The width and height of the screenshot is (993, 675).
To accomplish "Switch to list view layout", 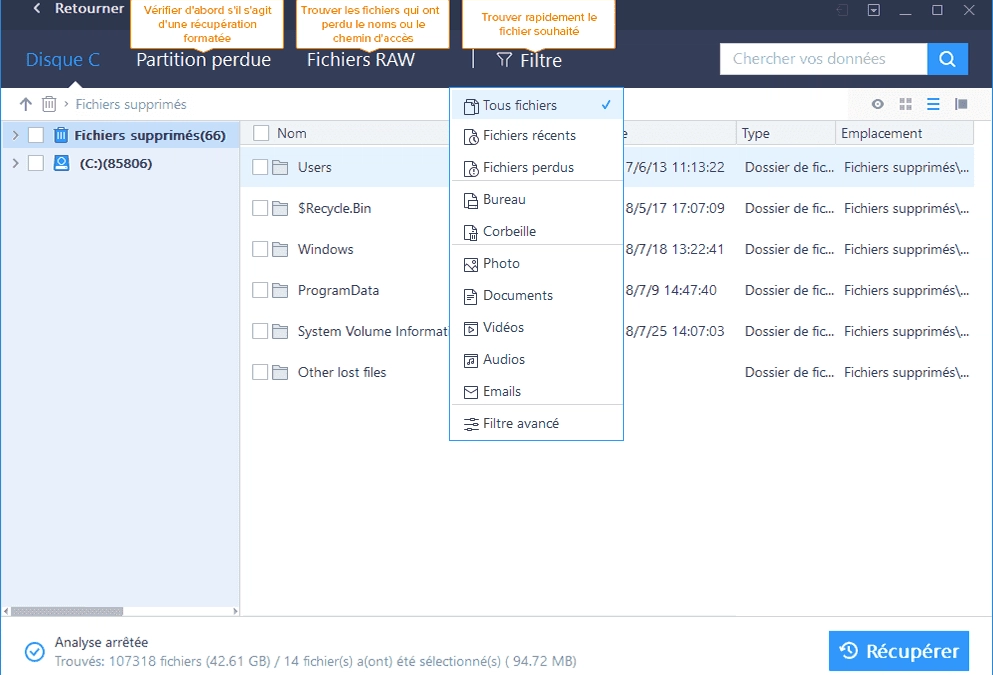I will click(x=933, y=104).
